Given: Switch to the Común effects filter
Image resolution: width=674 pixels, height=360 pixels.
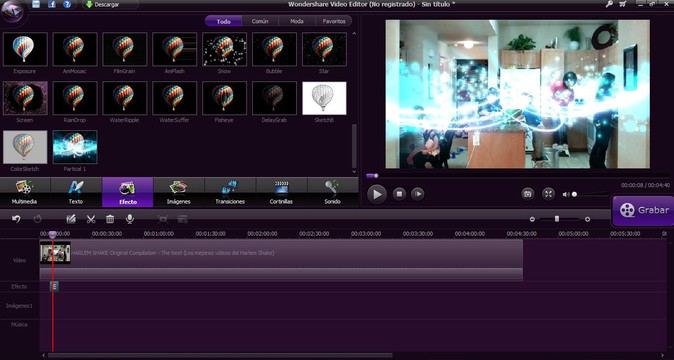Looking at the screenshot, I should 260,21.
